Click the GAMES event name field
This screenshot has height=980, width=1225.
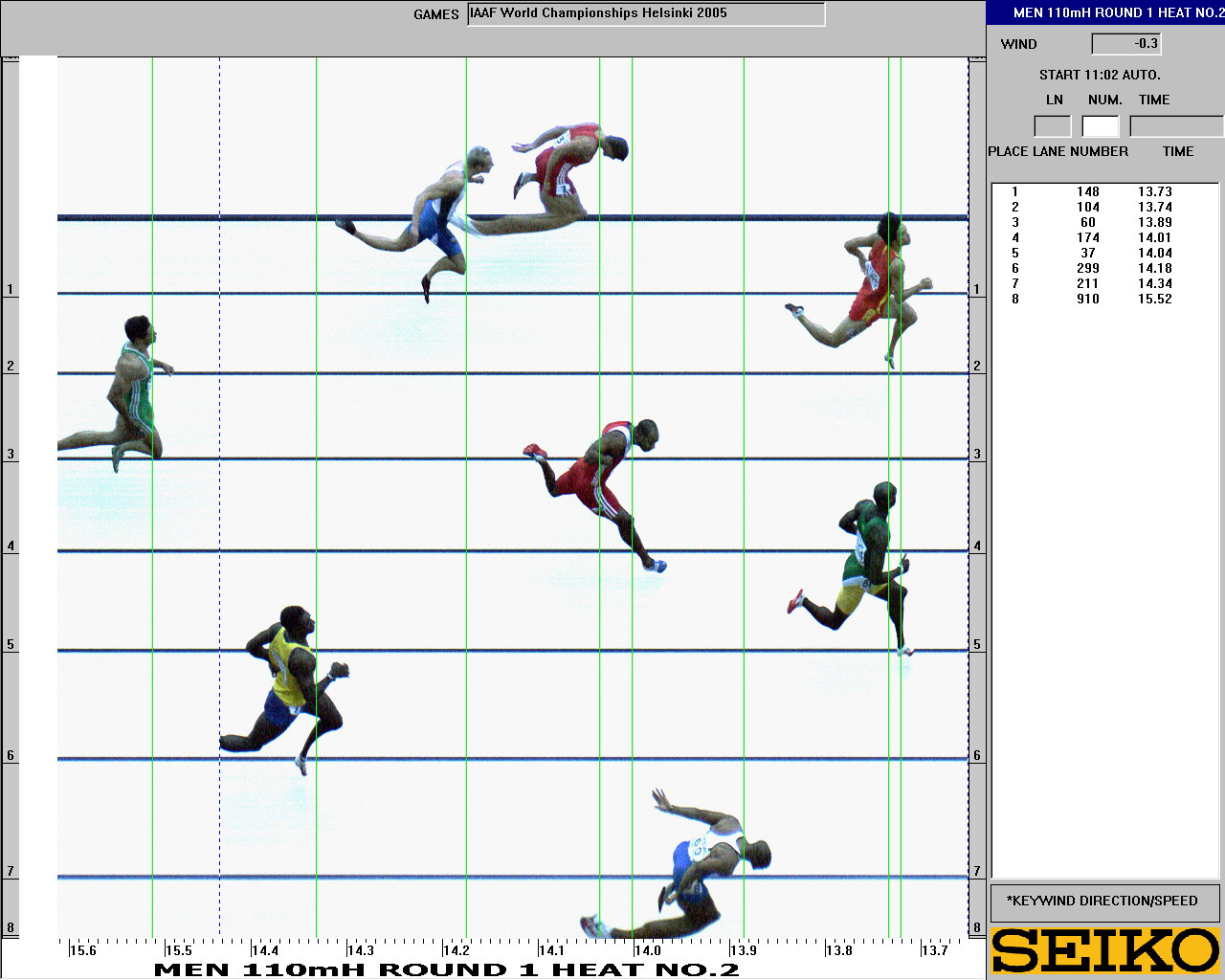tap(646, 14)
